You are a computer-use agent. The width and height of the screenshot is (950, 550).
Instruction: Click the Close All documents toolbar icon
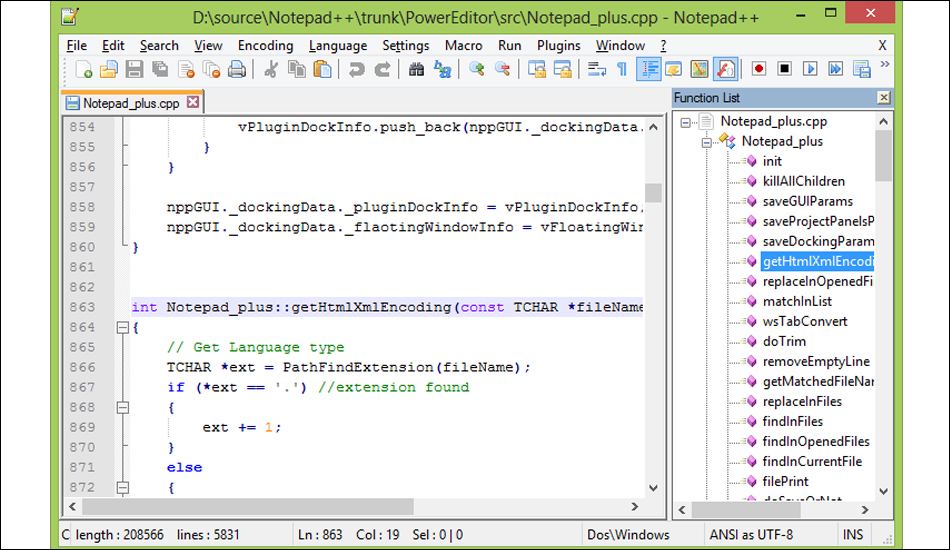[211, 70]
